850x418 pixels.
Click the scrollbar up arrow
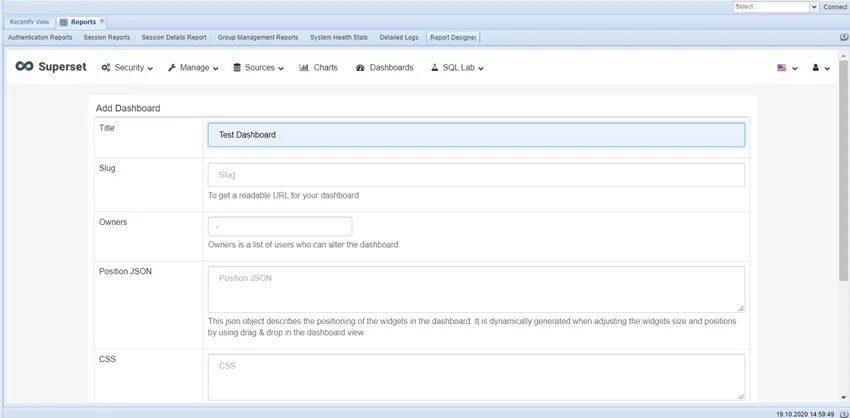tap(843, 55)
